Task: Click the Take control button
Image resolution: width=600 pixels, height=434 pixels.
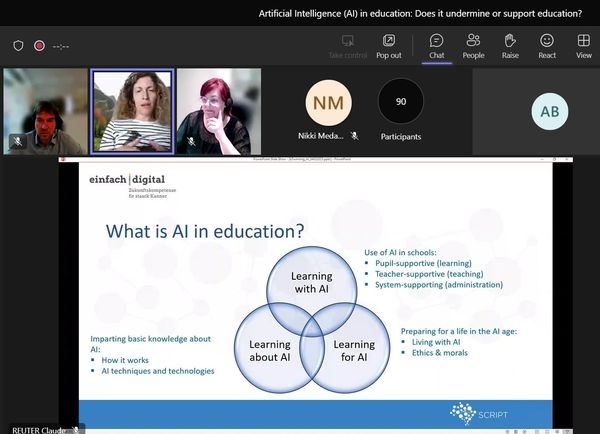Action: (x=347, y=47)
